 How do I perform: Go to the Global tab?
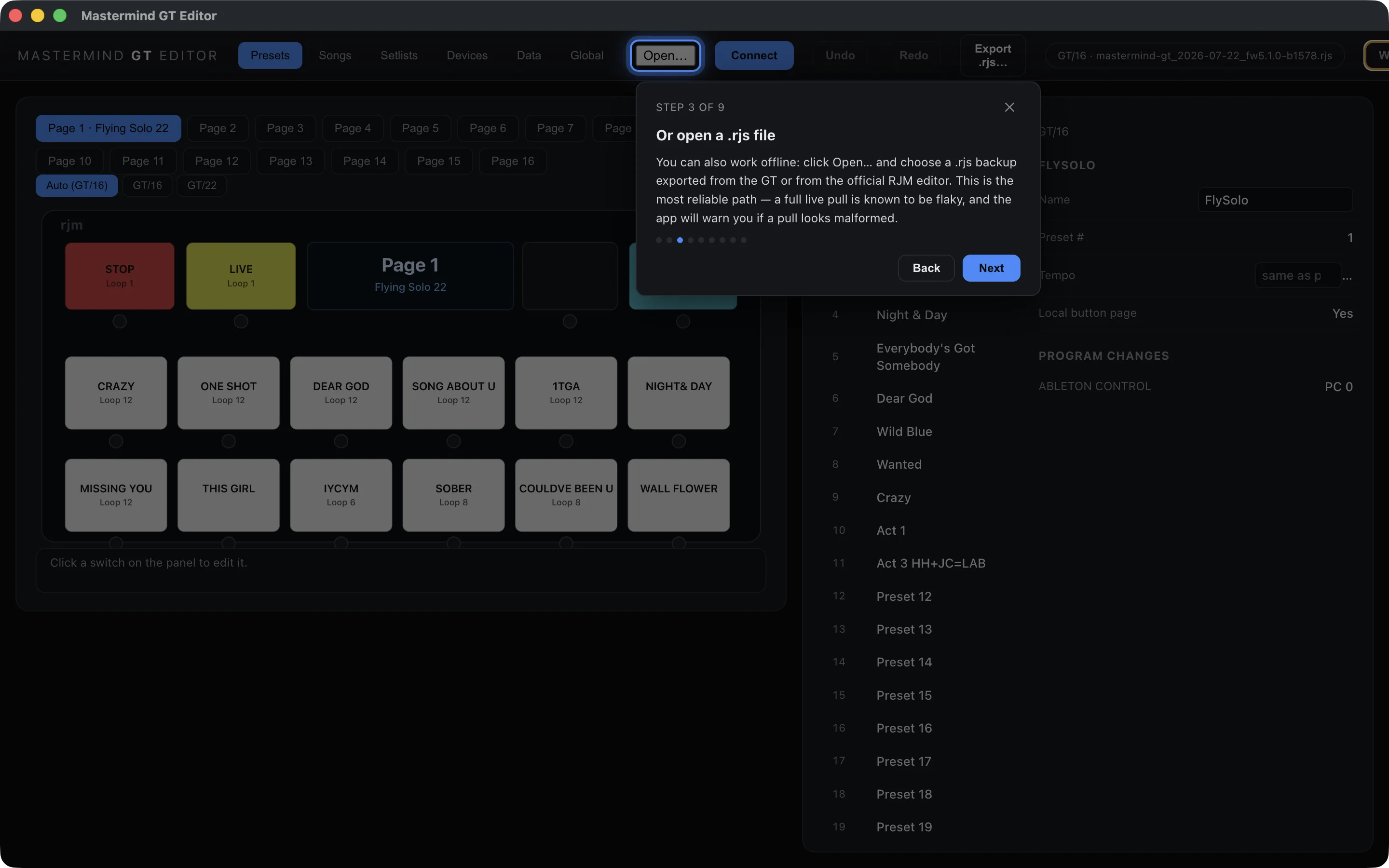(586, 55)
